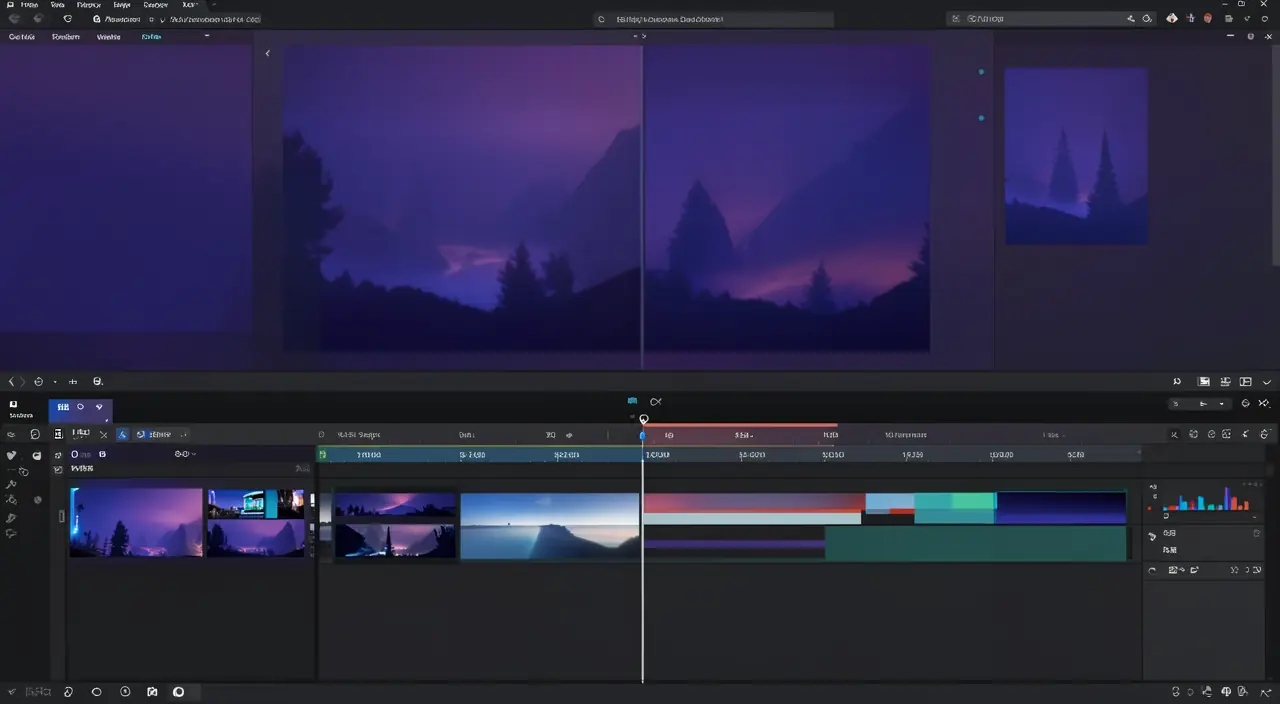Go back with the browser back arrow

pyautogui.click(x=13, y=19)
